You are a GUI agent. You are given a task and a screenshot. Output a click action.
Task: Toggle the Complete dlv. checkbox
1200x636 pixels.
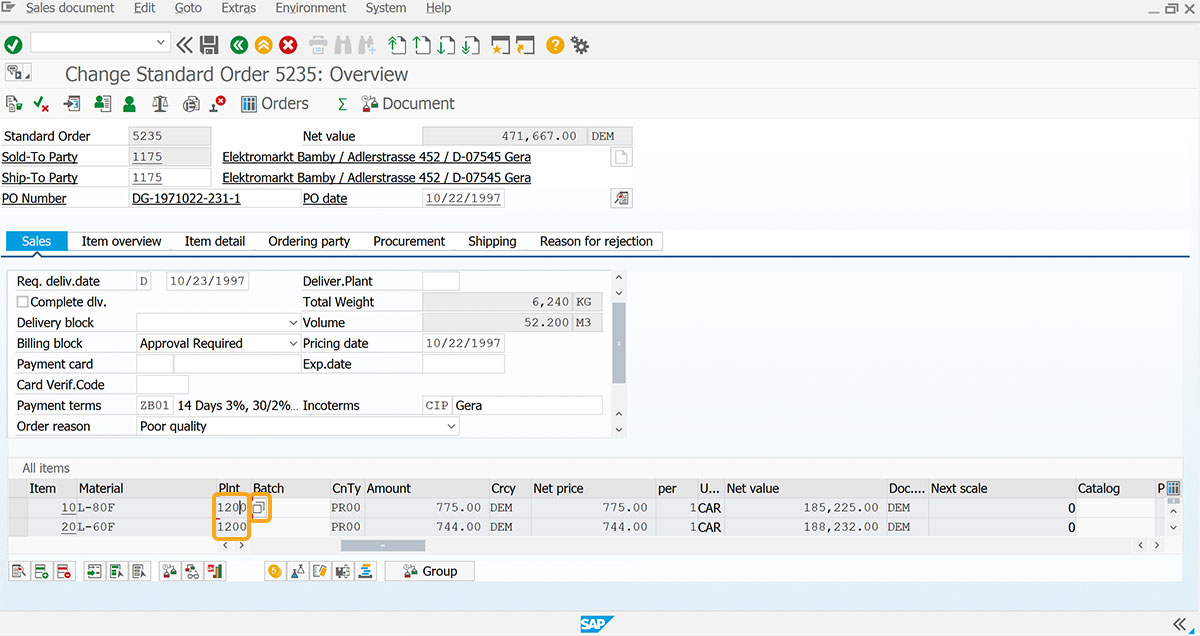tap(23, 302)
